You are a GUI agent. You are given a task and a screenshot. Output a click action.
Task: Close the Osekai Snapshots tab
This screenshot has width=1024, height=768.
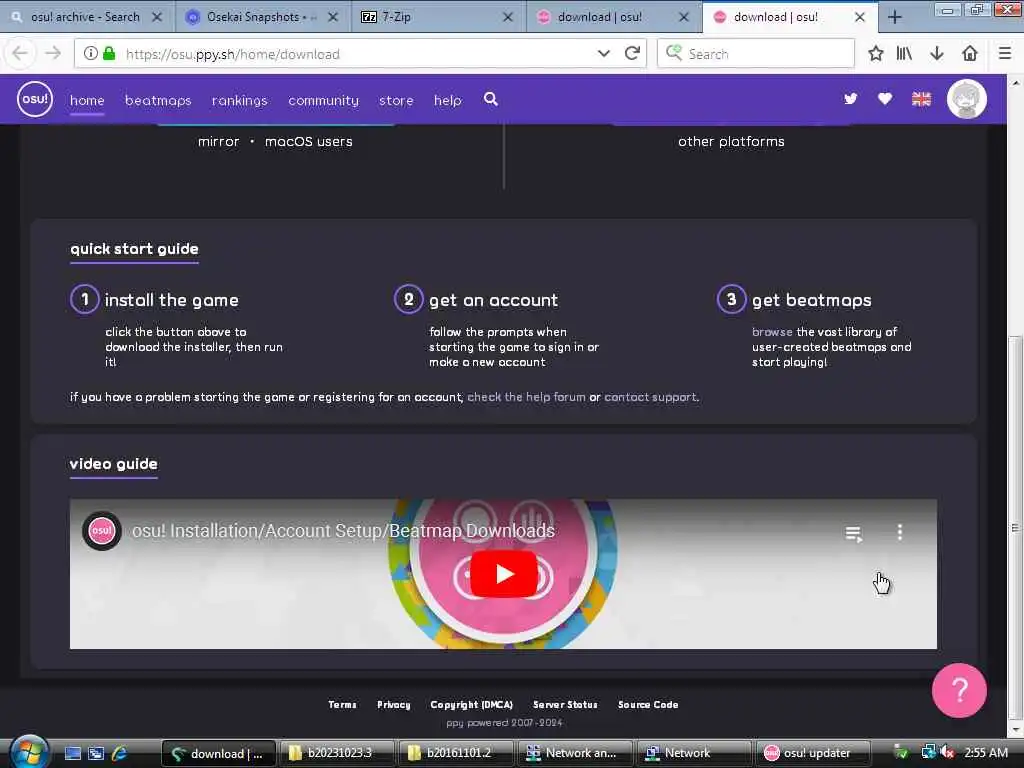click(332, 18)
